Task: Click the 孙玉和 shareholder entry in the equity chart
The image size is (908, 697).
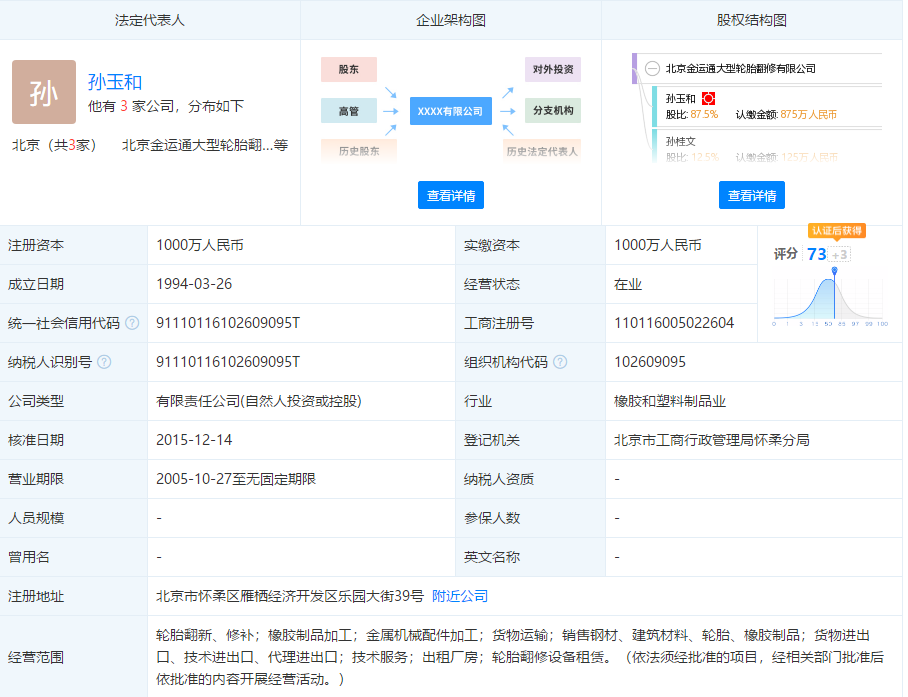Action: pyautogui.click(x=680, y=99)
